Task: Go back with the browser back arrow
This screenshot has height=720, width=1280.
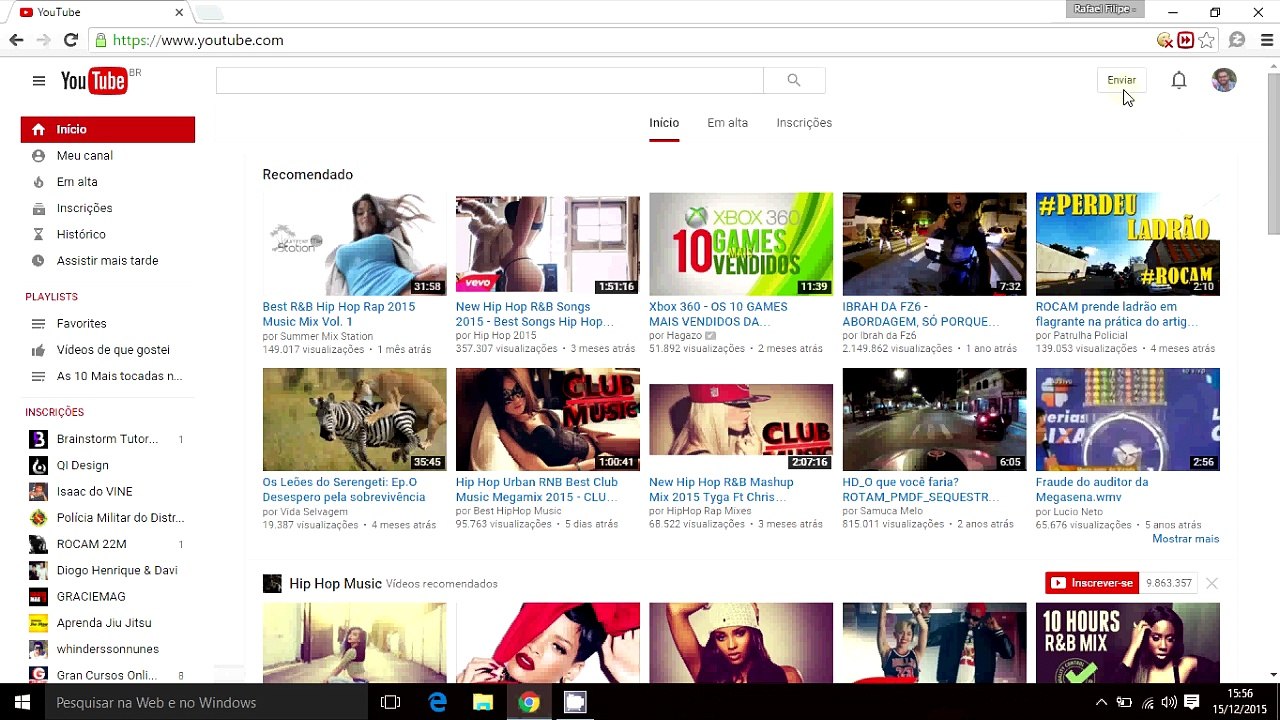Action: pyautogui.click(x=16, y=40)
